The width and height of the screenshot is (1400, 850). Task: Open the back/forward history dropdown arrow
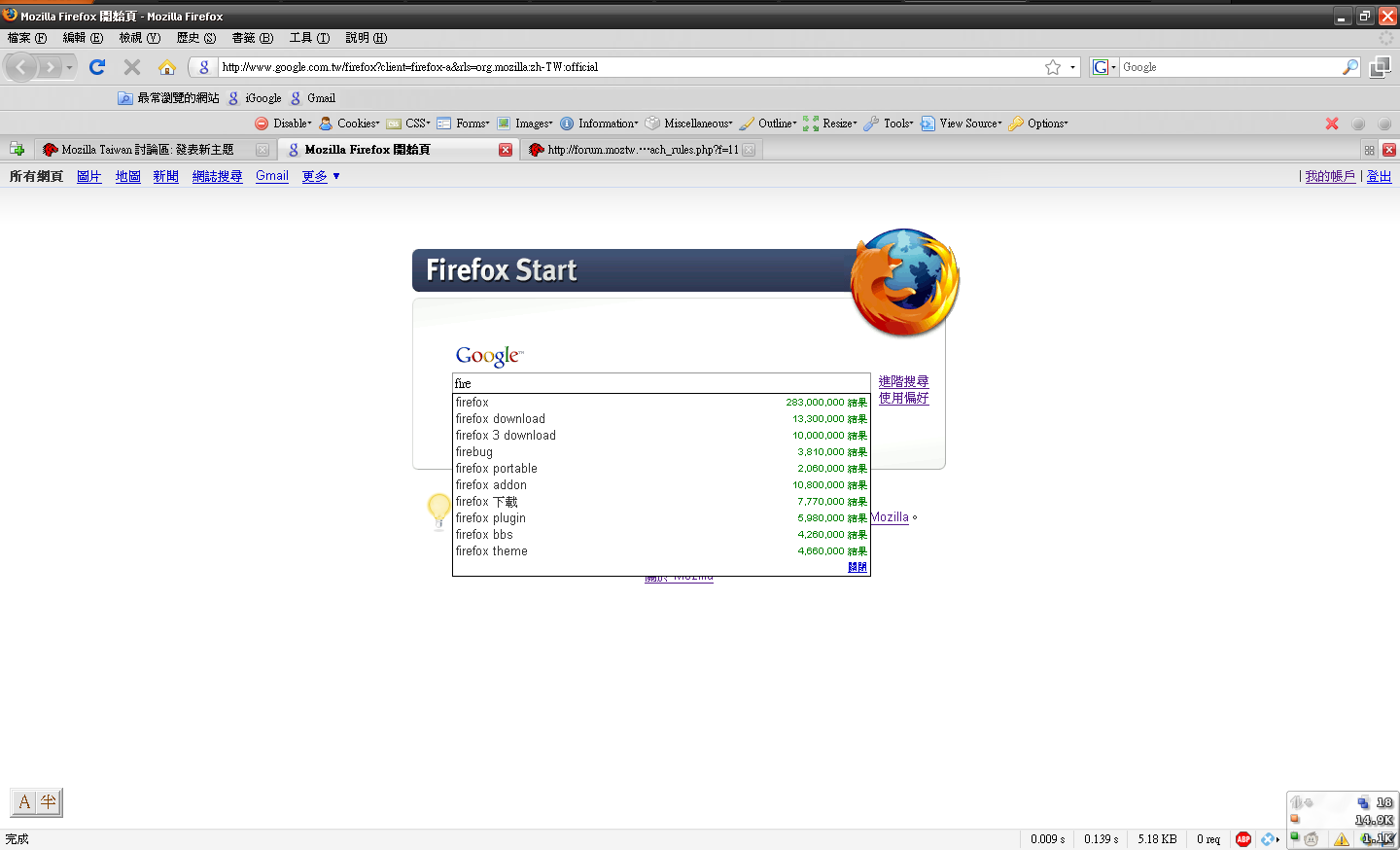(x=69, y=67)
